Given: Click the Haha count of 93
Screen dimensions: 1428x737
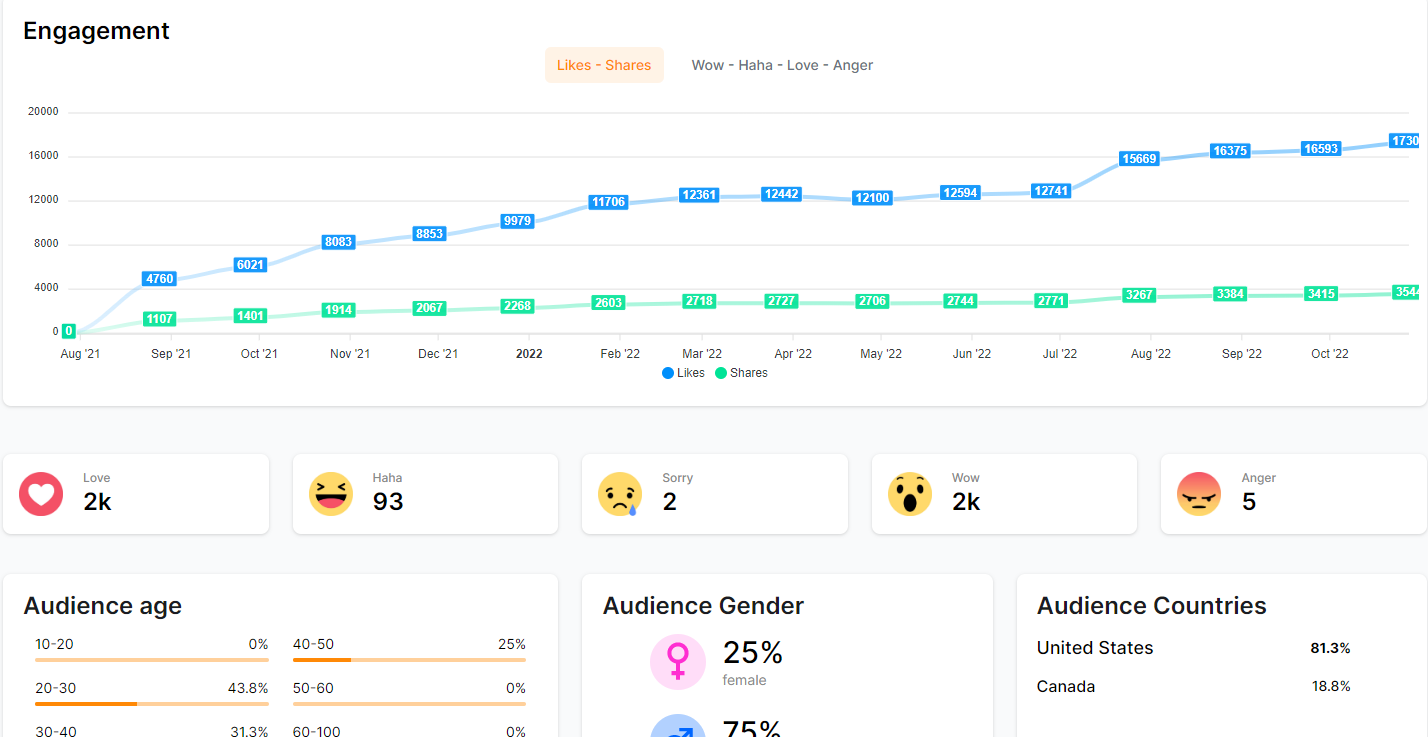Looking at the screenshot, I should coord(388,502).
